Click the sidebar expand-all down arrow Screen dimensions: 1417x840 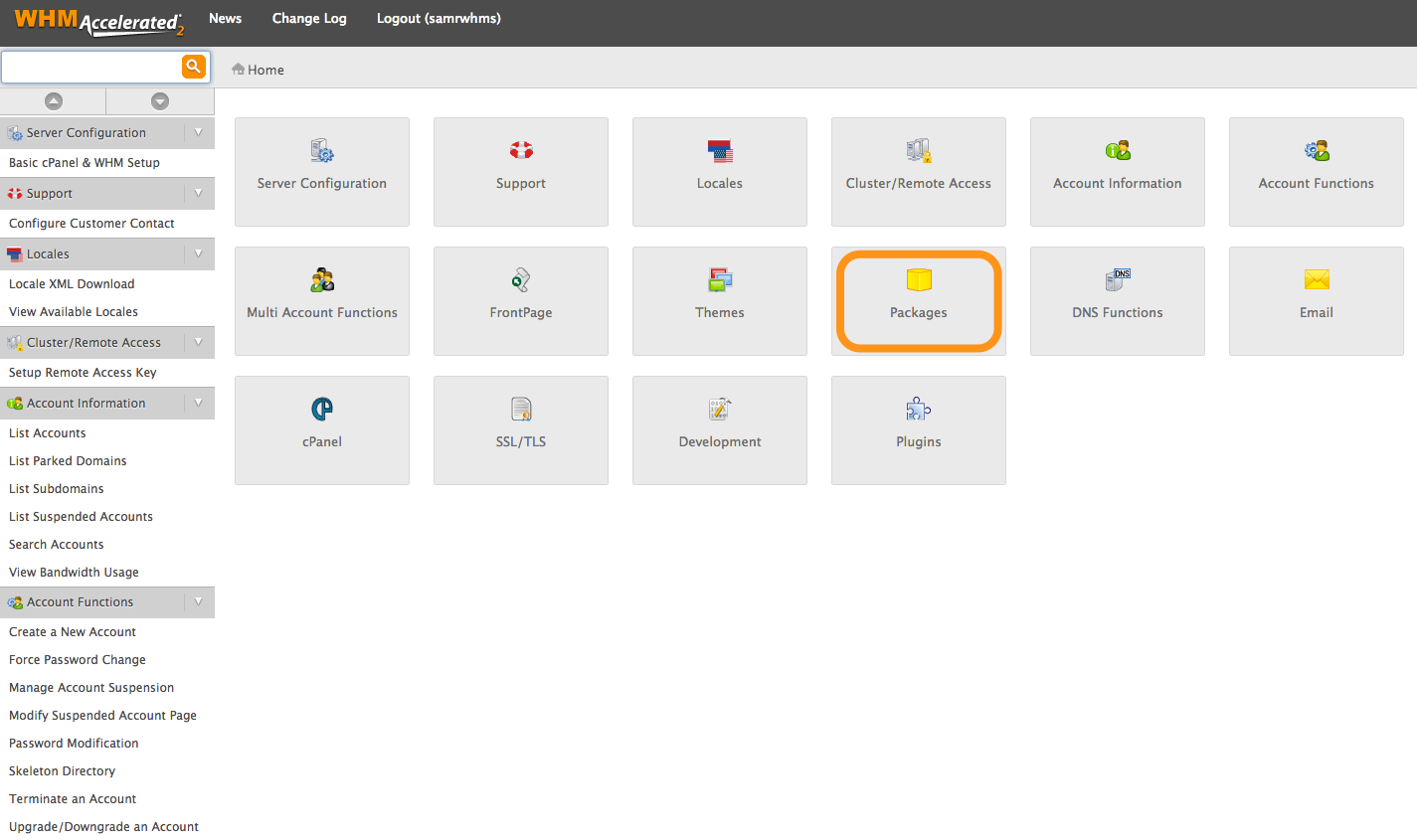(160, 101)
